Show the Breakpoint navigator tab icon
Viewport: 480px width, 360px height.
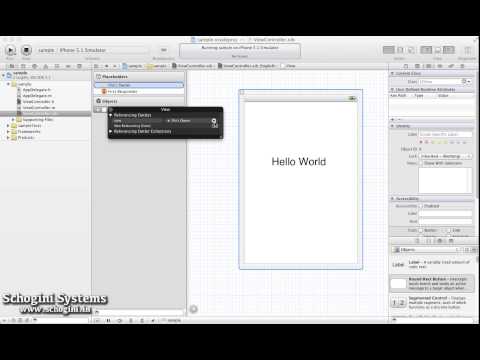click(68, 66)
